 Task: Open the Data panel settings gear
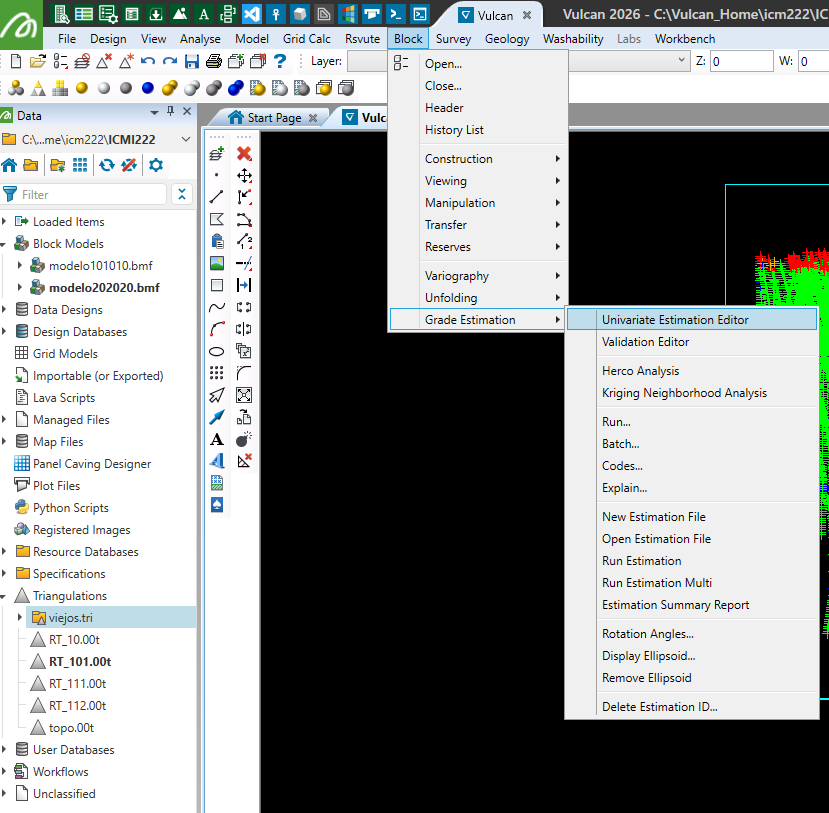tap(155, 165)
